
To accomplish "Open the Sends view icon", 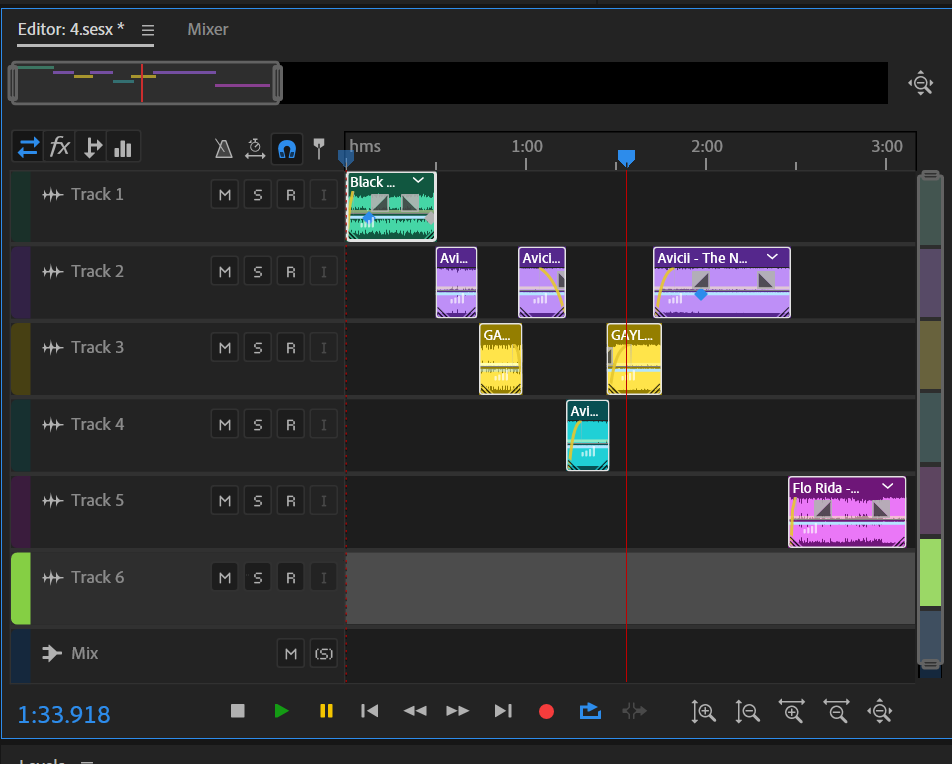I will [92, 147].
